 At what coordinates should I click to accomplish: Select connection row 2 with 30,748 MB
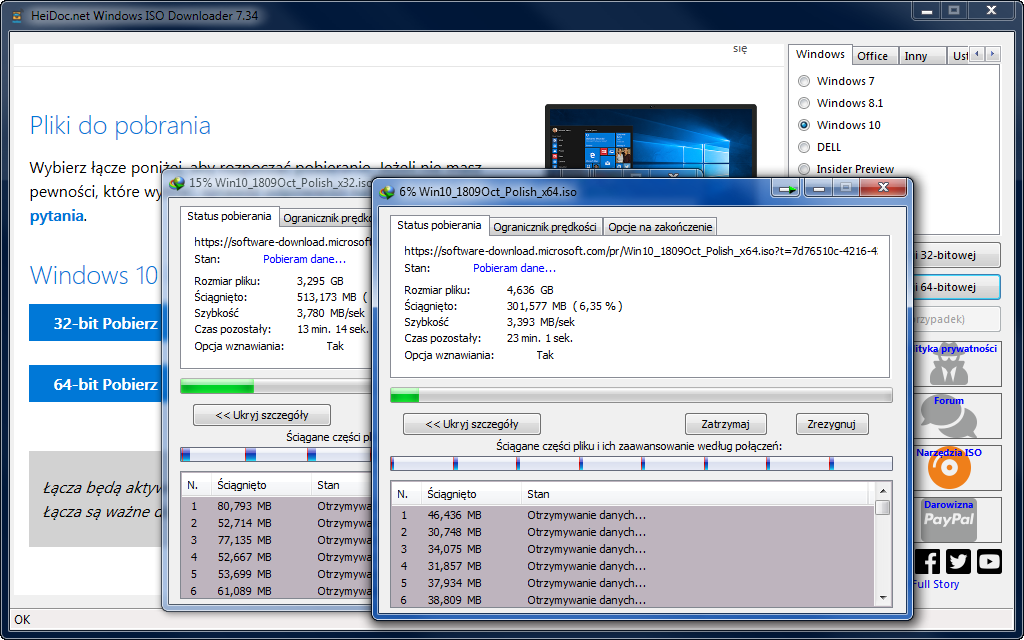pyautogui.click(x=633, y=532)
